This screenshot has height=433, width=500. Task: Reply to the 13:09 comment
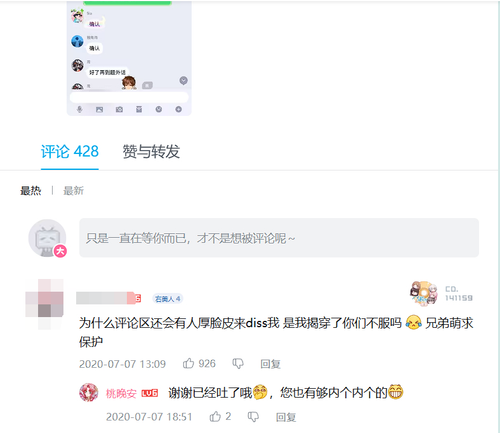click(x=270, y=364)
